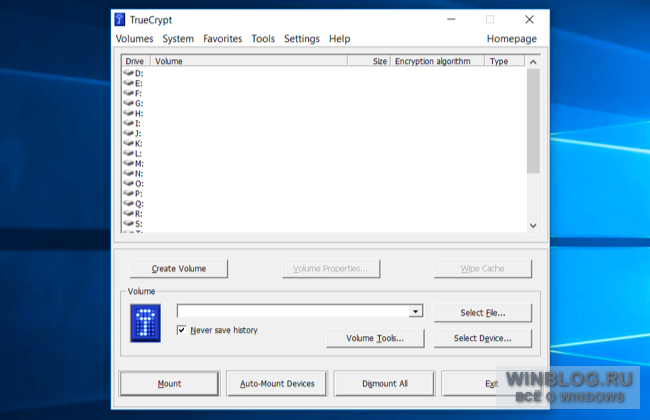Screen dimensions: 650x420
Task: Click the drive list scroll-down arrow
Action: [x=533, y=226]
